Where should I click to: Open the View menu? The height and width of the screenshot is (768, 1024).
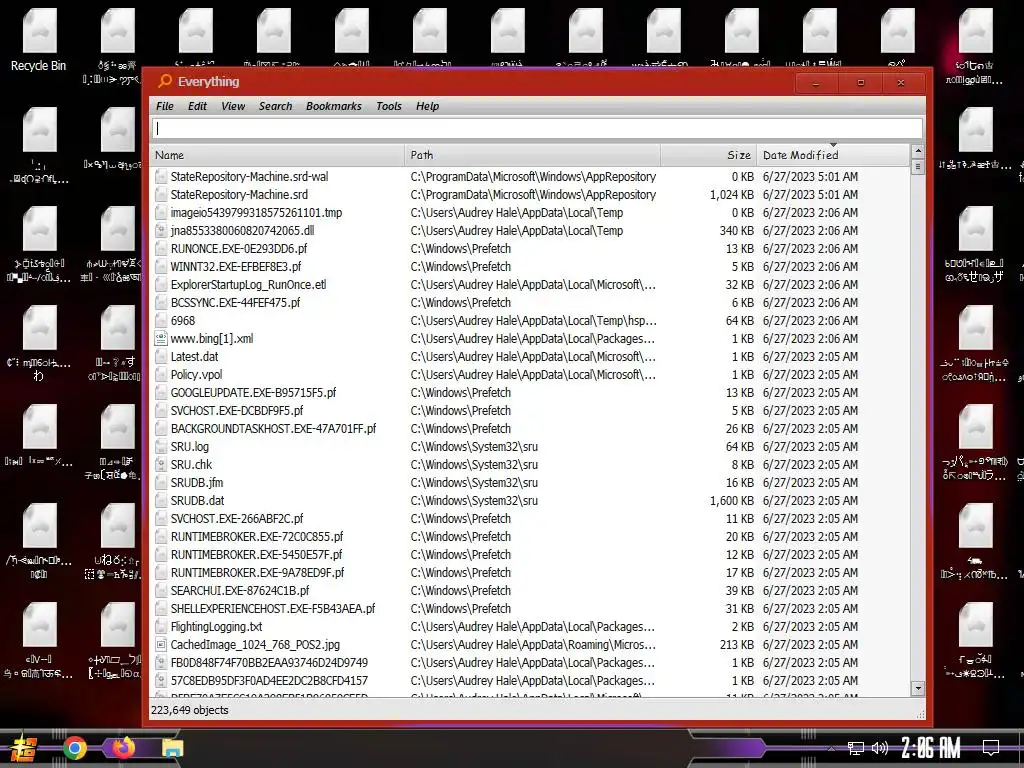(232, 106)
